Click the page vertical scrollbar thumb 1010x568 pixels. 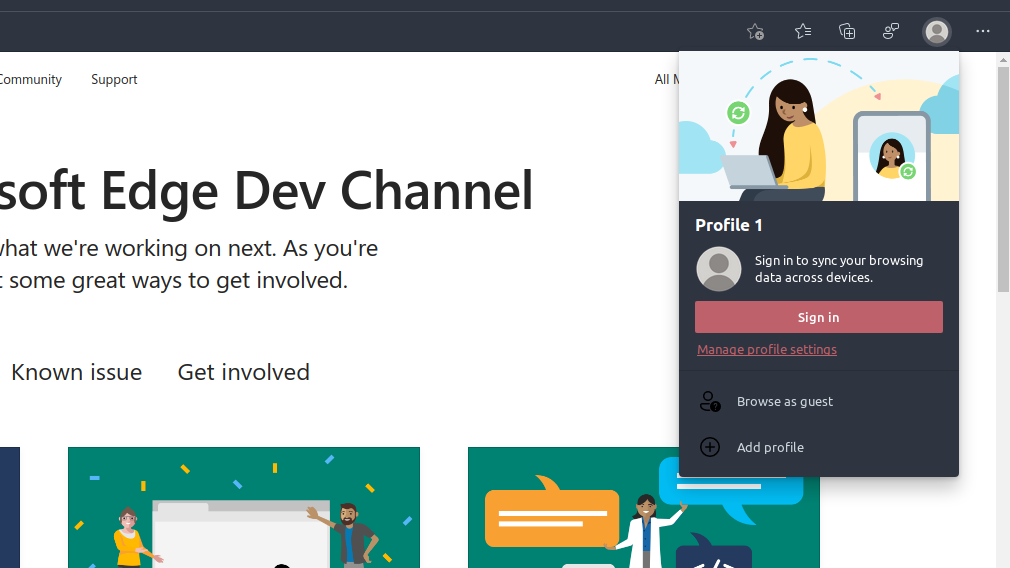point(1003,179)
